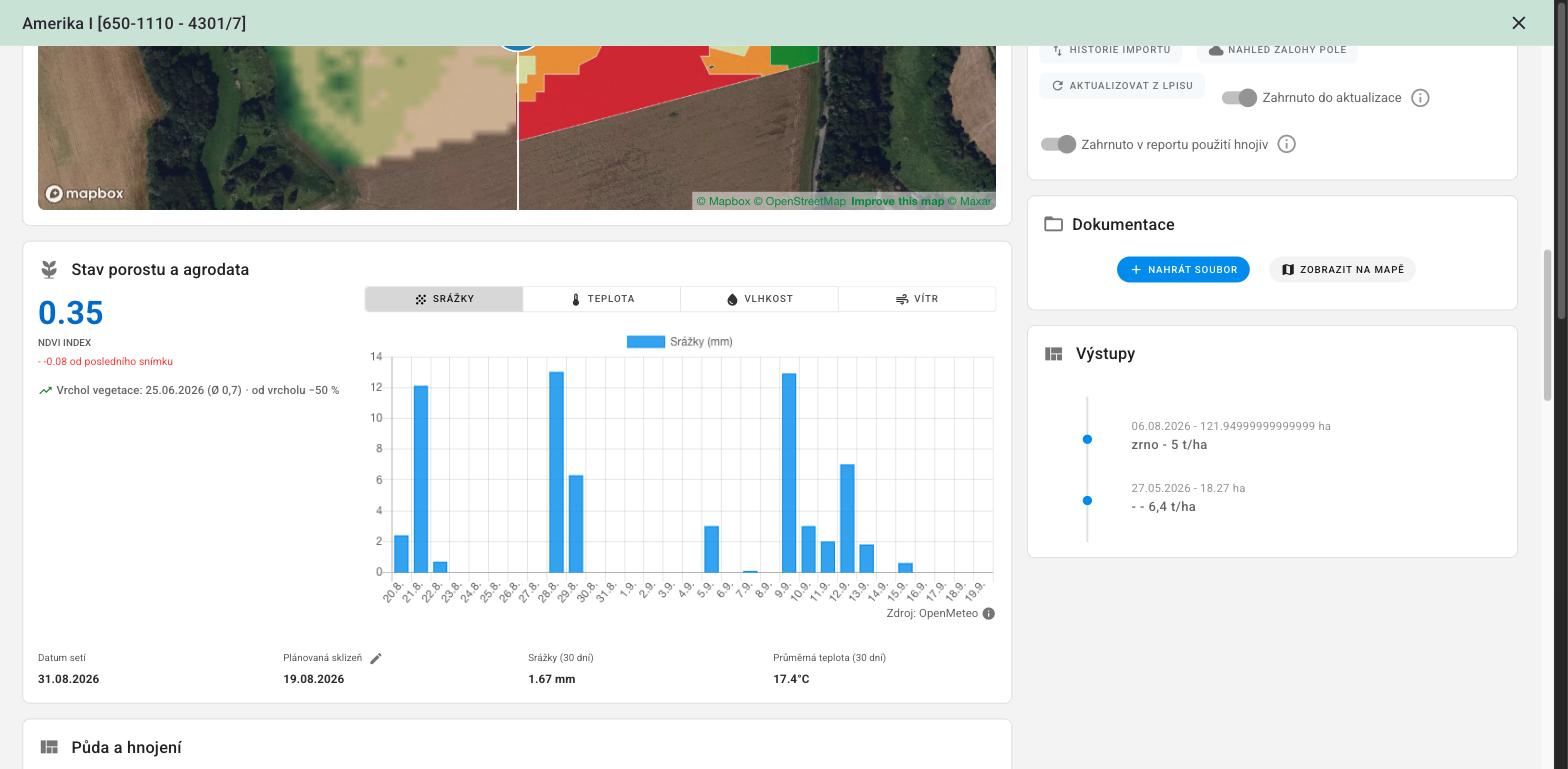
Task: Open info icon for report použití hnojiv
Action: pos(1287,144)
